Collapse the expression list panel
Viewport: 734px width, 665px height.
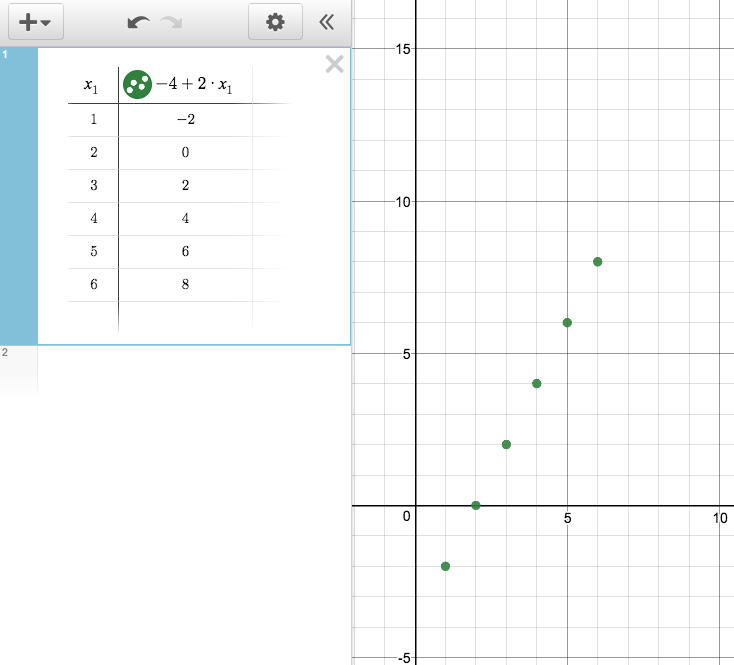326,22
